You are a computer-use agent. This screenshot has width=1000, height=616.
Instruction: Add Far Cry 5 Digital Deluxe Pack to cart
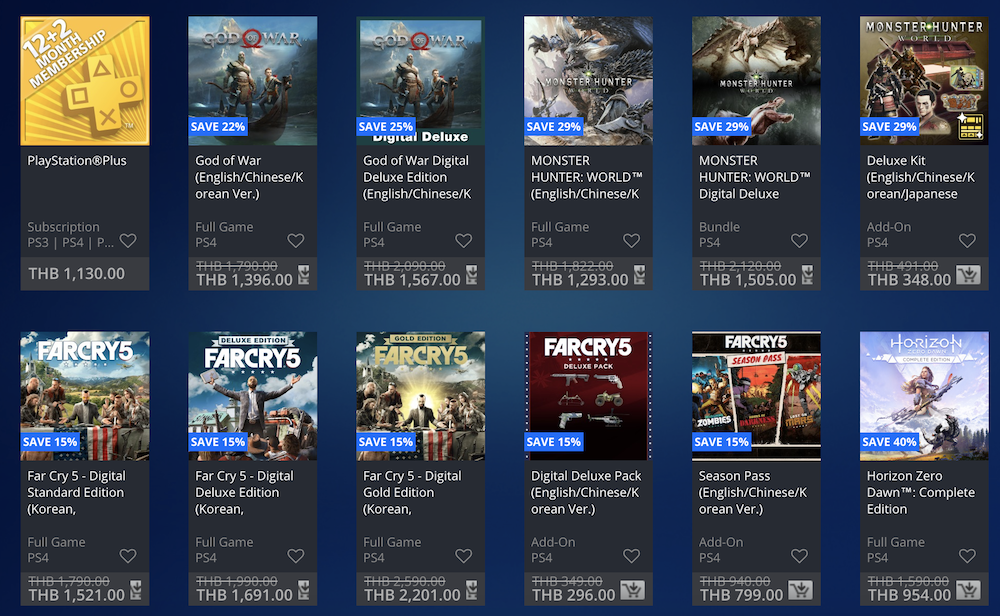(631, 591)
